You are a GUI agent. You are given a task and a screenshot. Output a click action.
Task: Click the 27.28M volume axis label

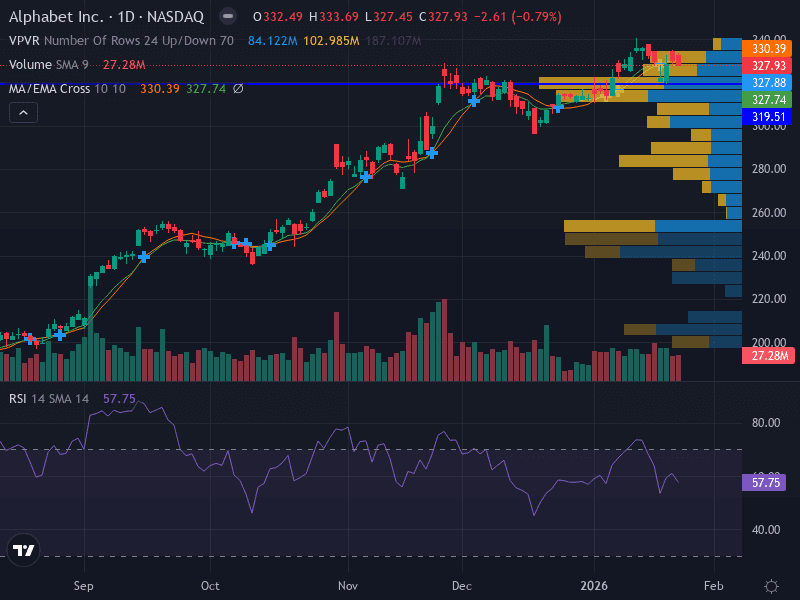pos(768,356)
